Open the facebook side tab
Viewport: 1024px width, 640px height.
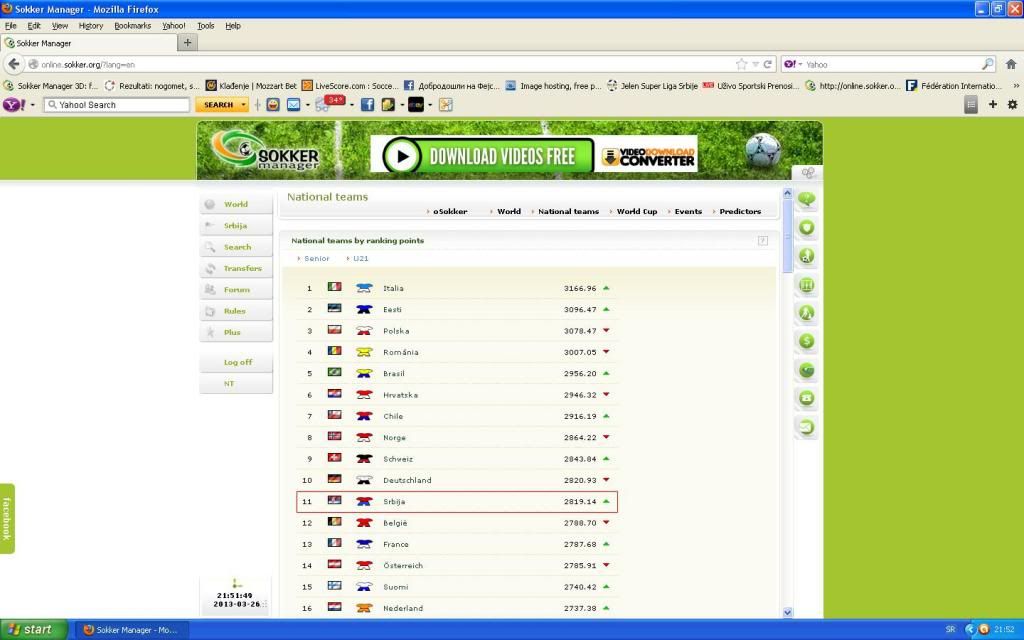point(7,519)
